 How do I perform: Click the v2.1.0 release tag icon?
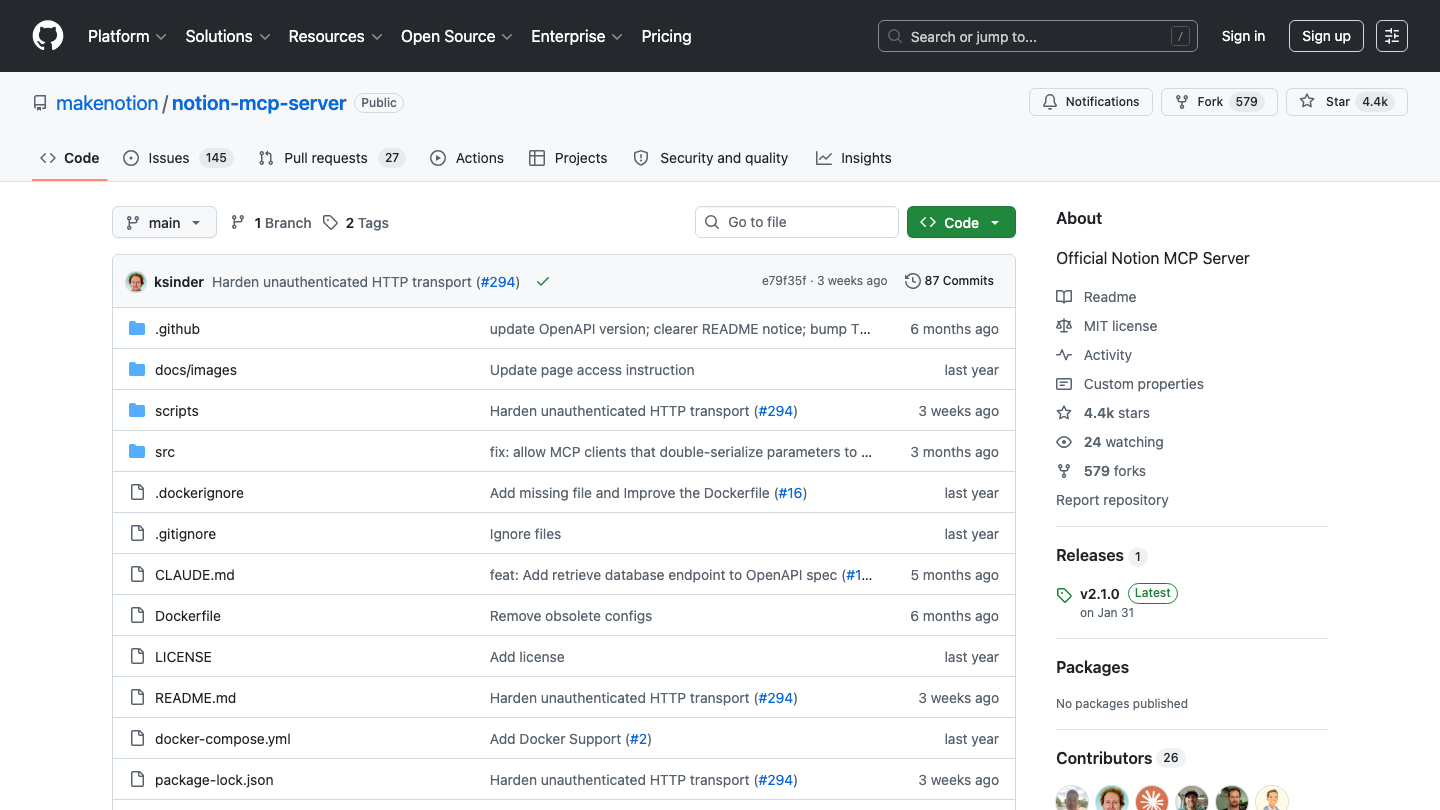(1064, 595)
